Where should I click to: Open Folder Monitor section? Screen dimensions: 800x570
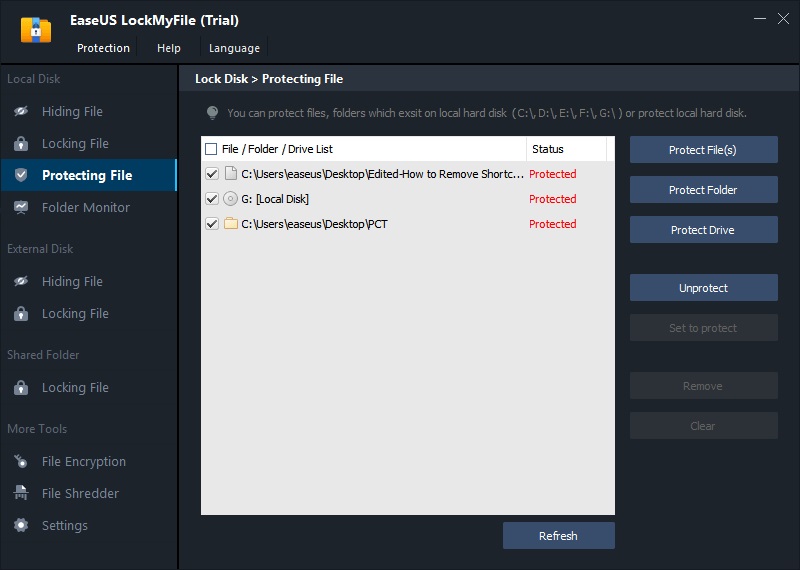(x=88, y=207)
